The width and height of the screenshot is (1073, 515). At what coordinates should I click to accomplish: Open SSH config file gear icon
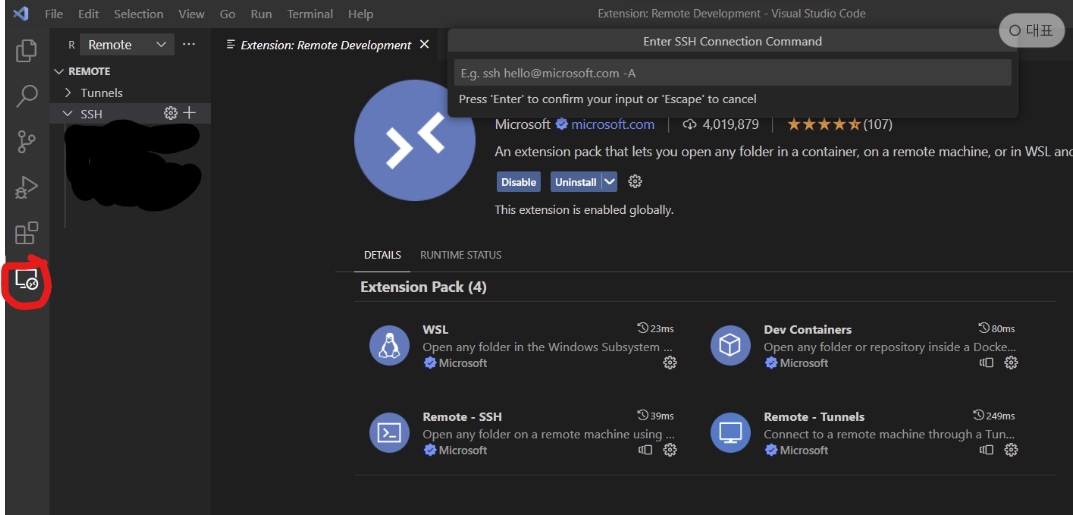tap(170, 113)
